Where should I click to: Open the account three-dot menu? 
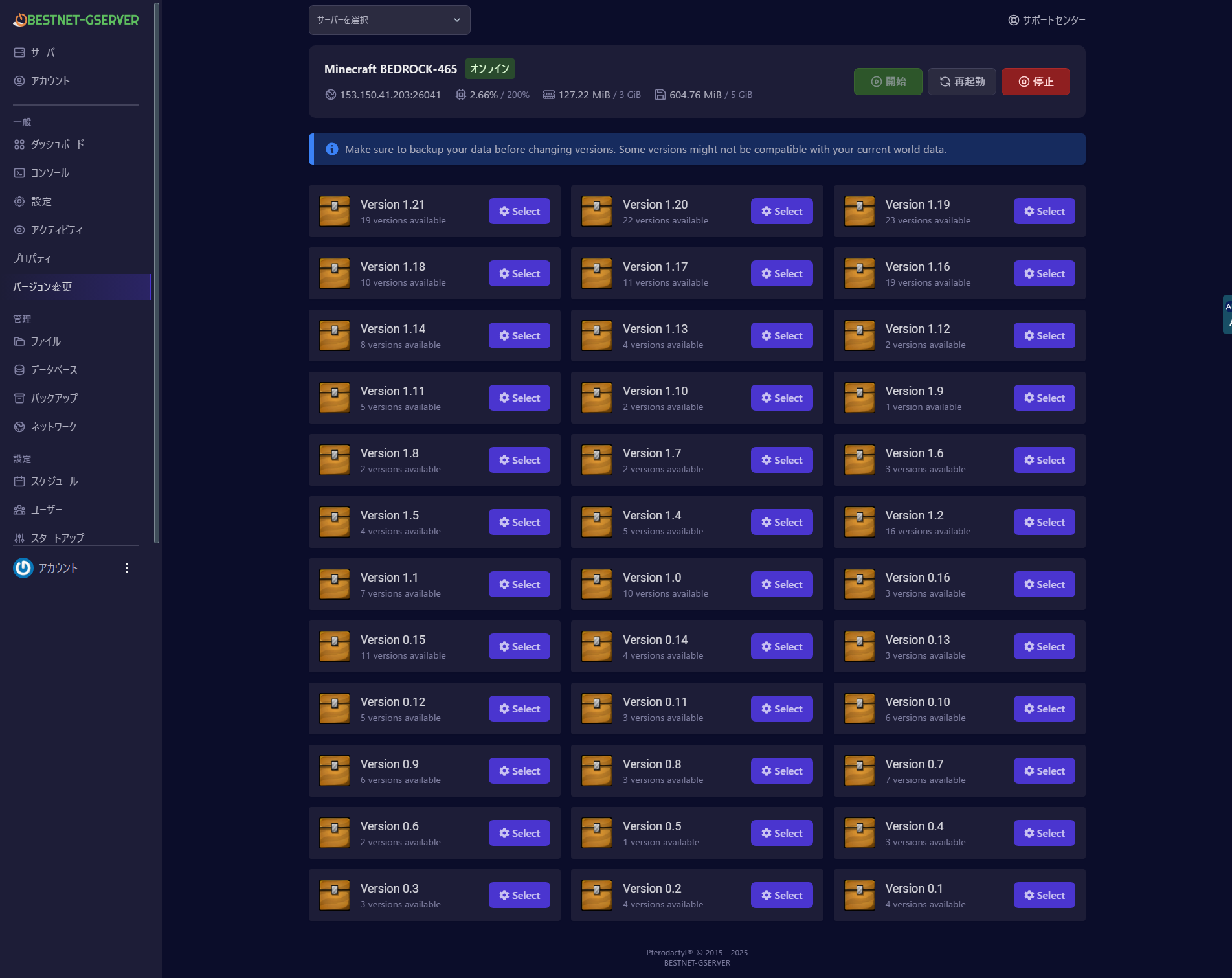127,568
